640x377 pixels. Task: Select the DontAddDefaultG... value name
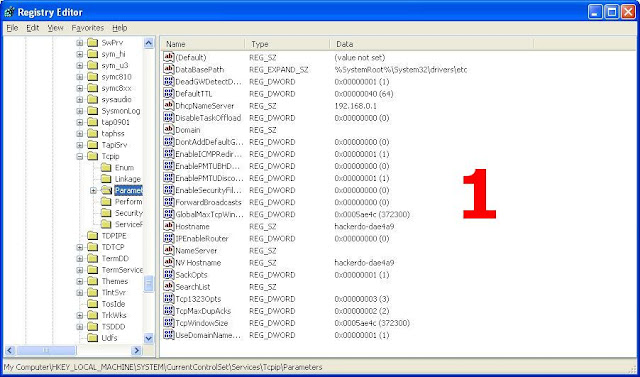tap(209, 142)
